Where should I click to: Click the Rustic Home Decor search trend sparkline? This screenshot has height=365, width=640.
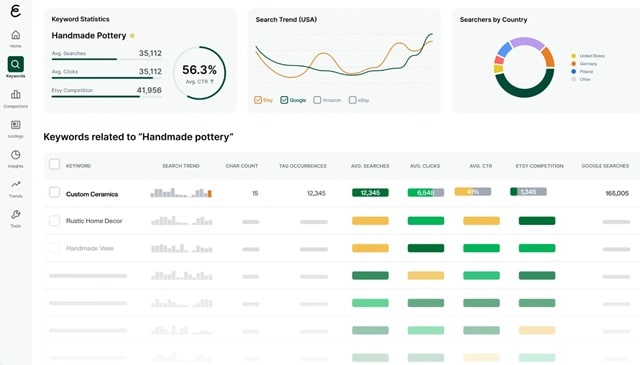pos(182,221)
